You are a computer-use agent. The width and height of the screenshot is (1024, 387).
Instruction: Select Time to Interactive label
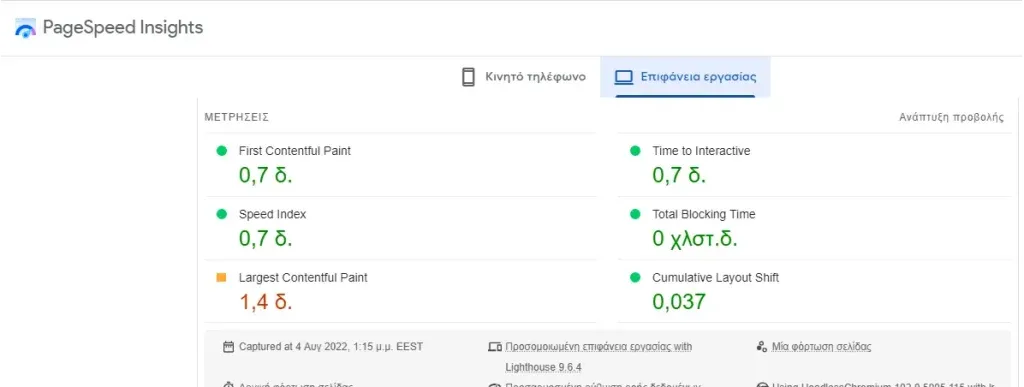coord(701,151)
